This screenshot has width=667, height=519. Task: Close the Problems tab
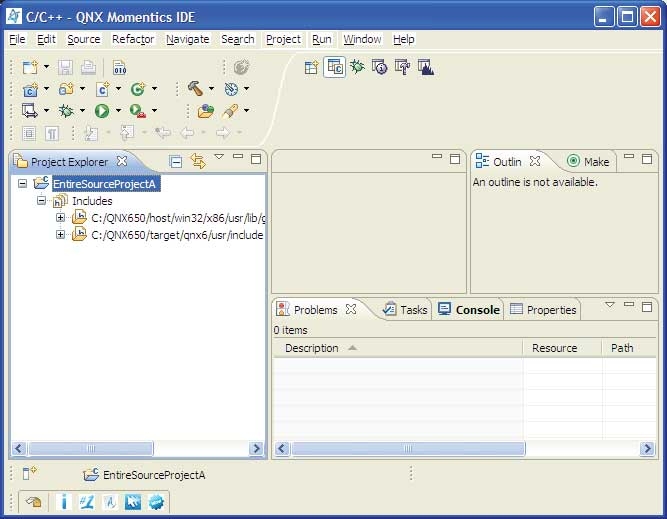tap(351, 310)
